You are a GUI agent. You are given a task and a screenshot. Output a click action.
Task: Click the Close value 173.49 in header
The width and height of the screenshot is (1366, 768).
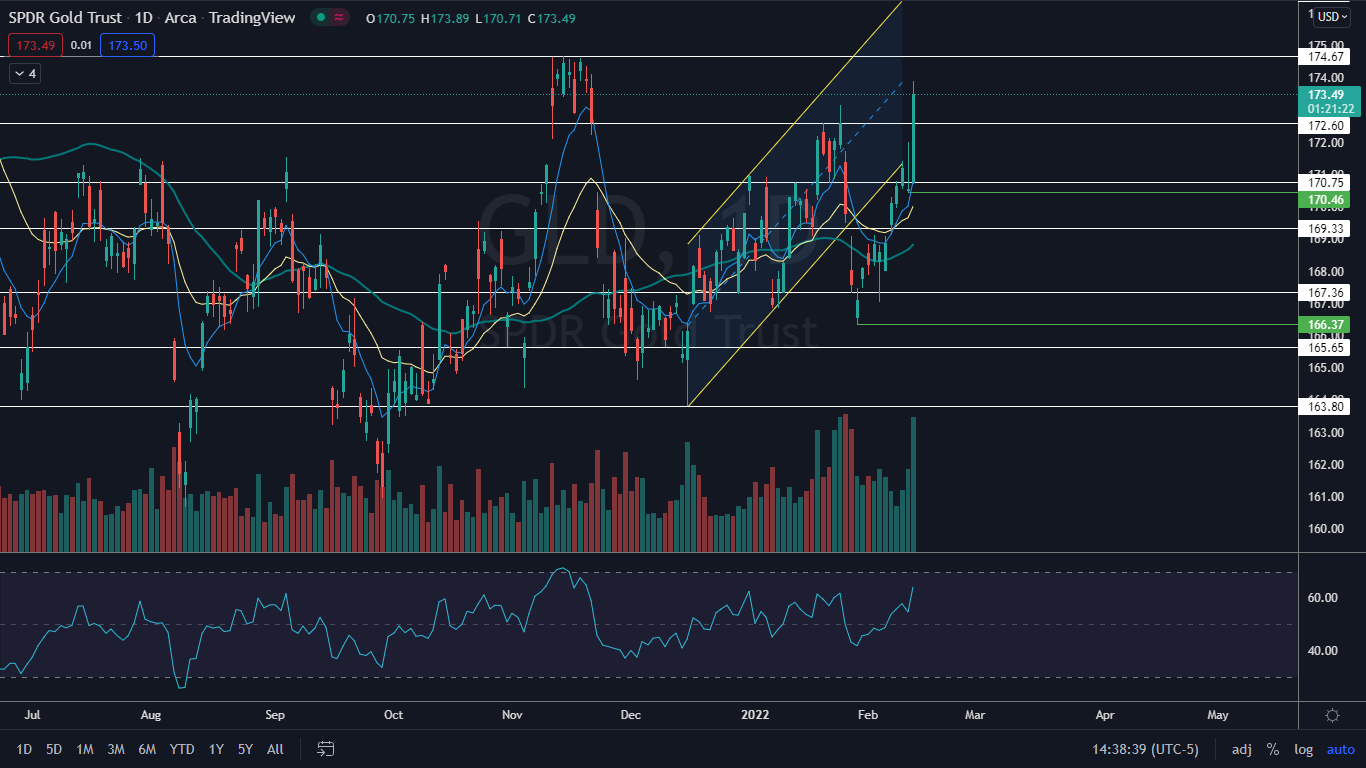coord(557,18)
